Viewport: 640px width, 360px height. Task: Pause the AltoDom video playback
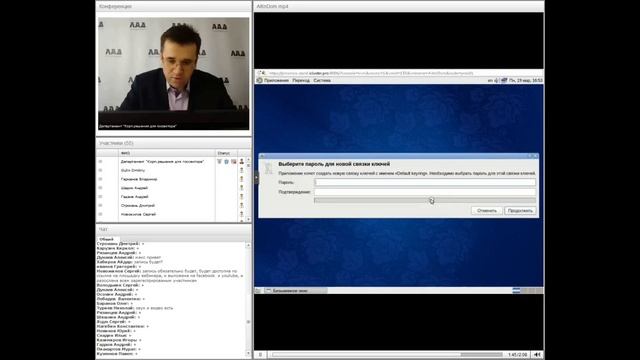(260, 355)
